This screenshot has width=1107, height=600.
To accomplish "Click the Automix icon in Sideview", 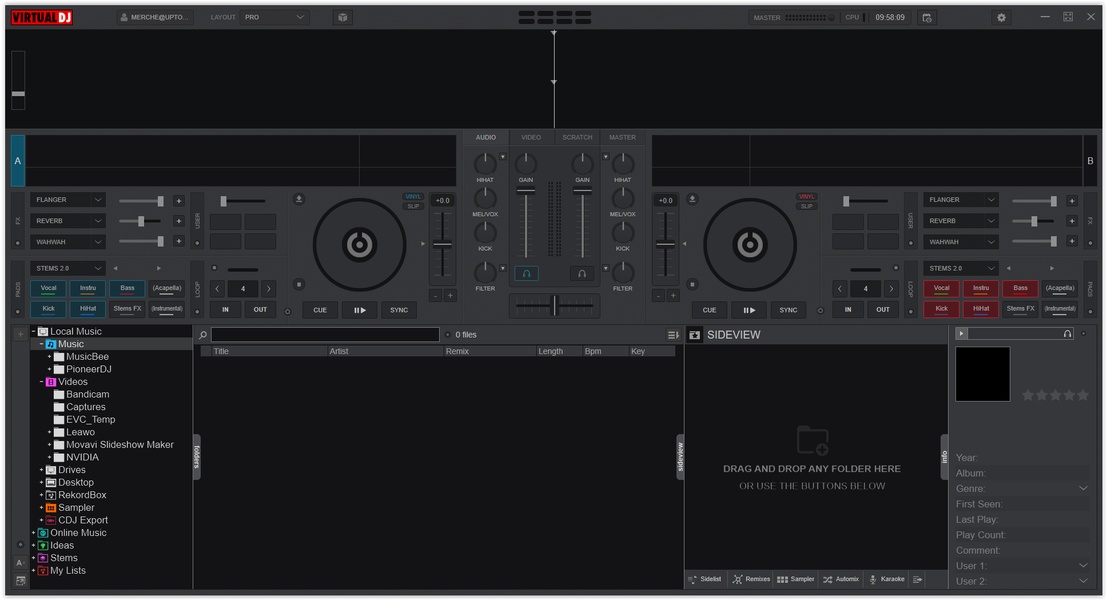I will [841, 579].
